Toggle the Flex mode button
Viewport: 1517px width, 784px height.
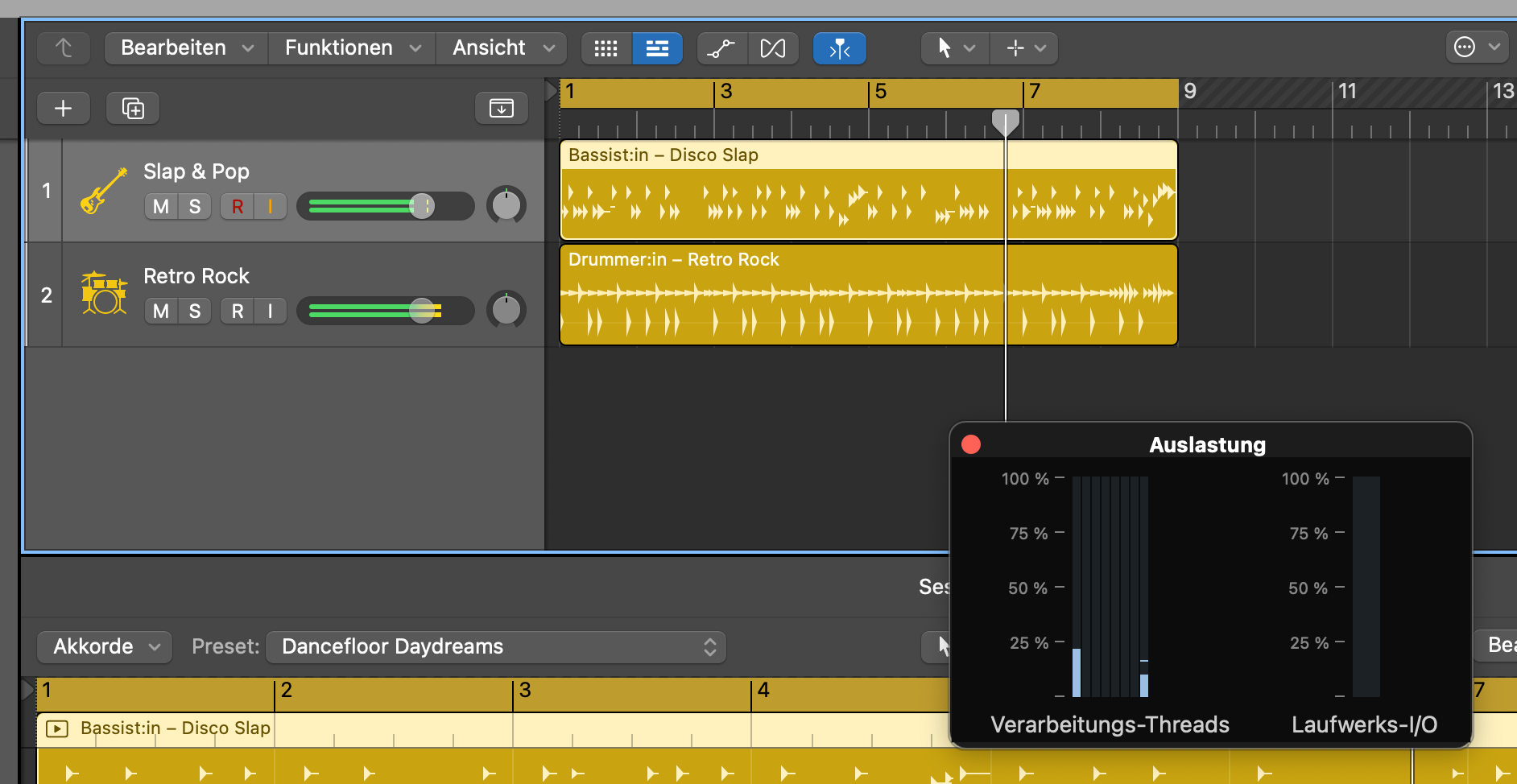773,48
